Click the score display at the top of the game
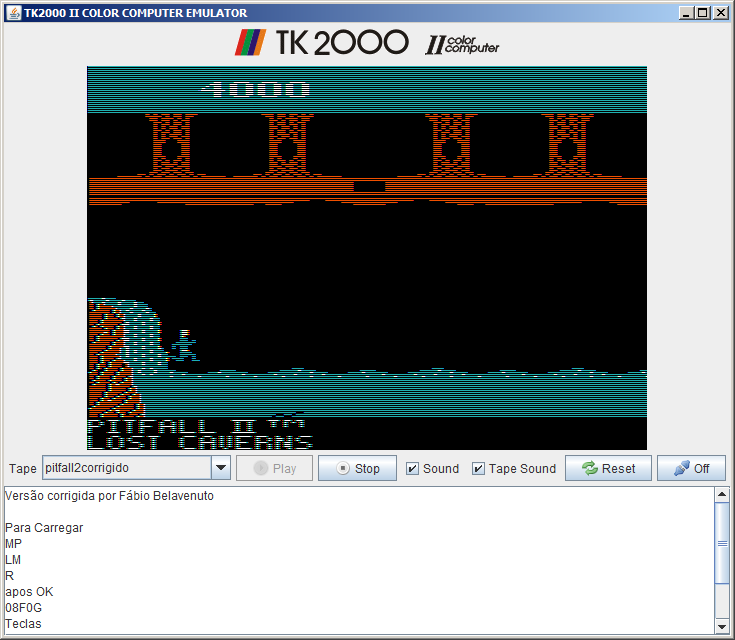The image size is (735, 640). pos(255,89)
